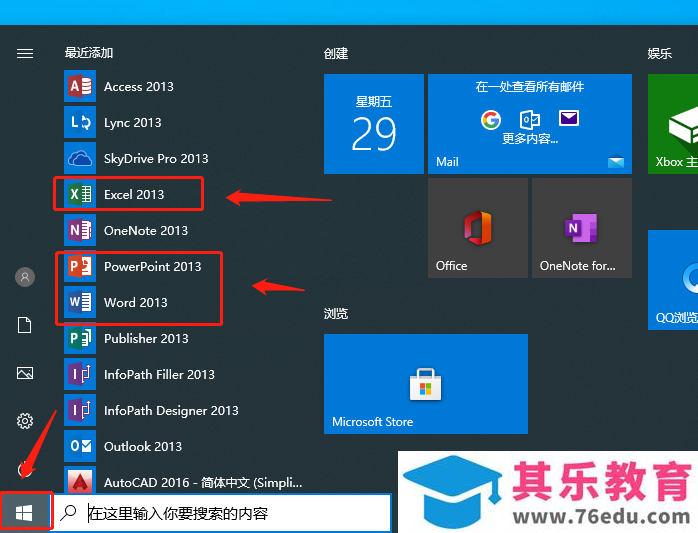Select the Publisher 2013 label
698x533 pixels.
(x=146, y=339)
